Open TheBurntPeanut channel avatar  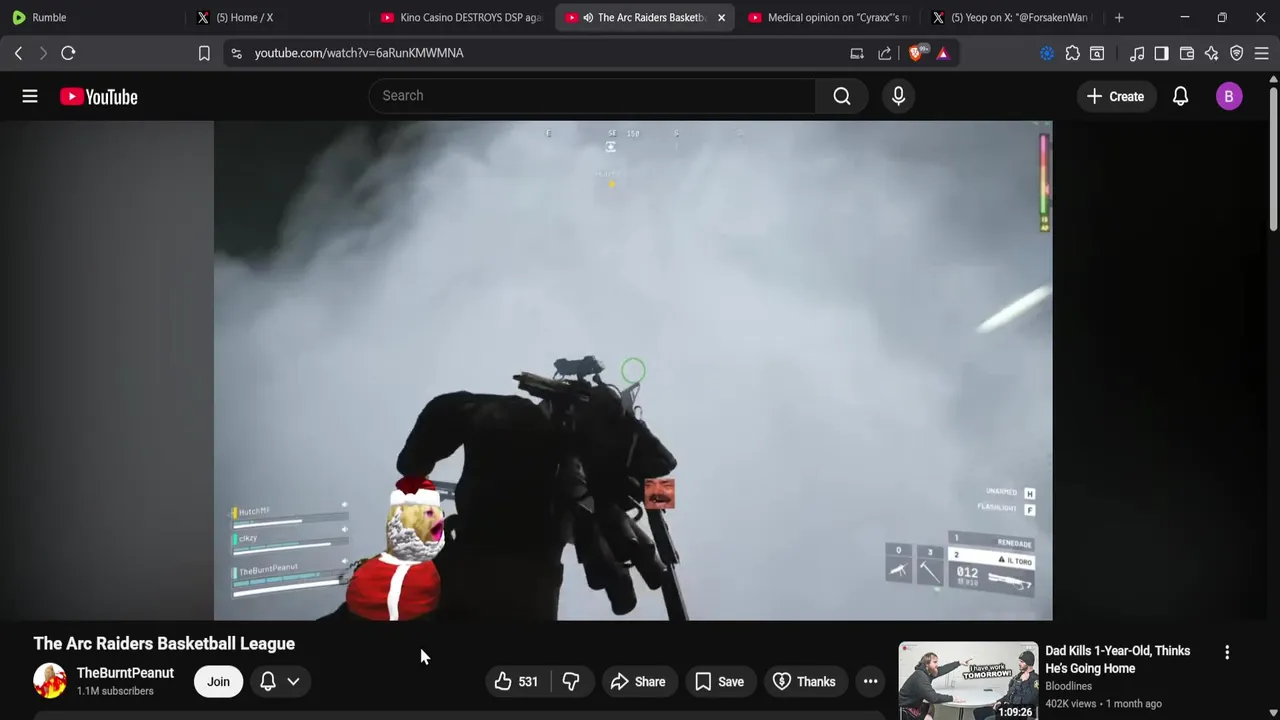point(50,681)
